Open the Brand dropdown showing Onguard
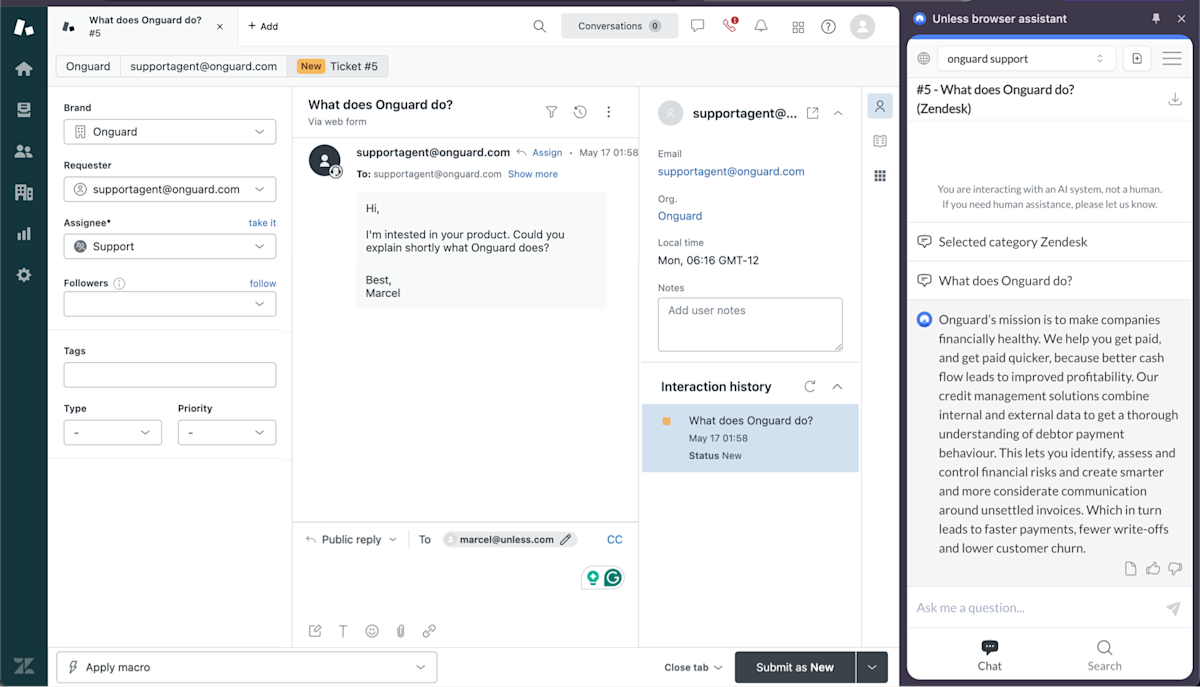1200x687 pixels. (170, 132)
